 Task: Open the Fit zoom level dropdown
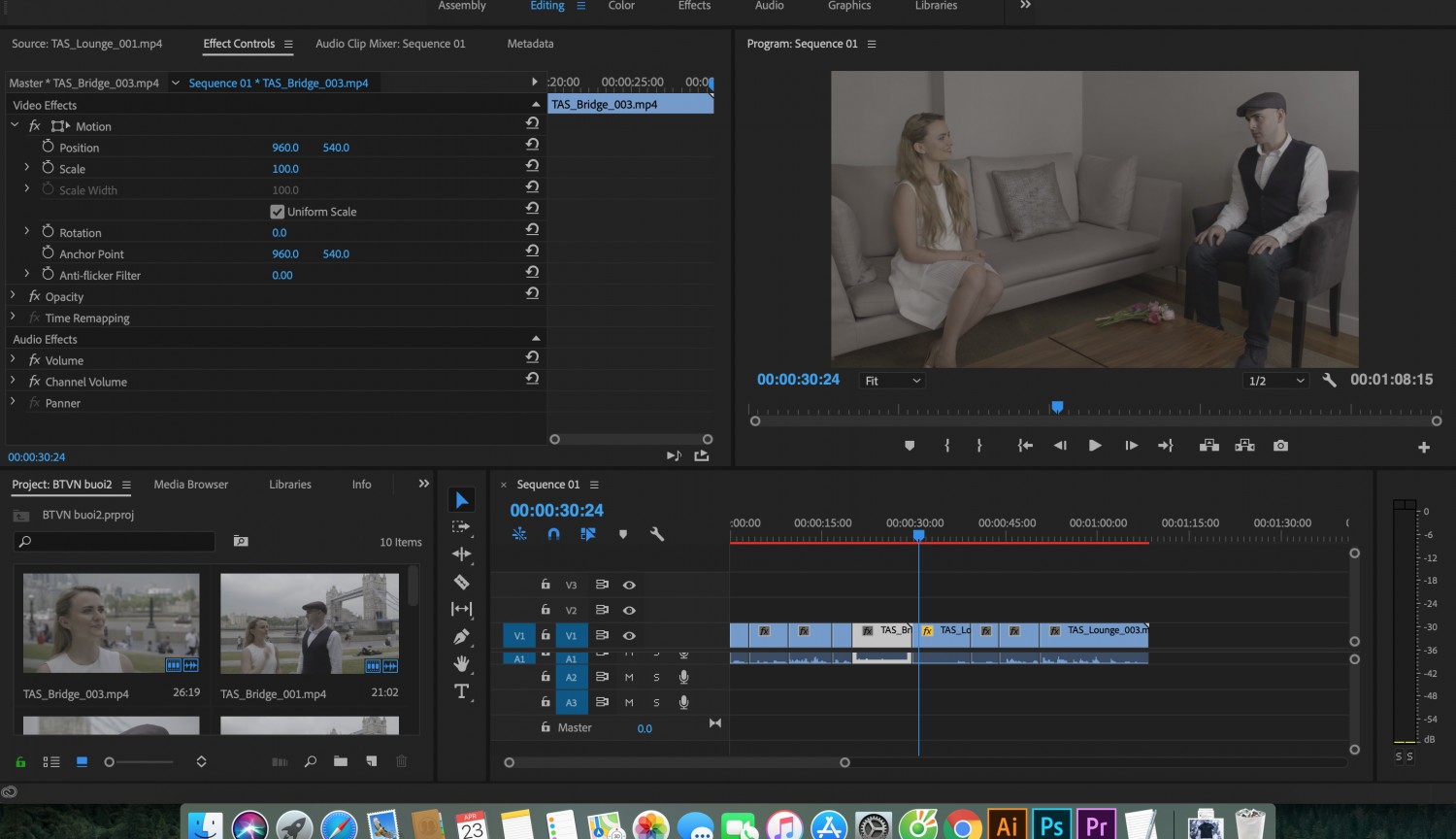[x=892, y=381]
